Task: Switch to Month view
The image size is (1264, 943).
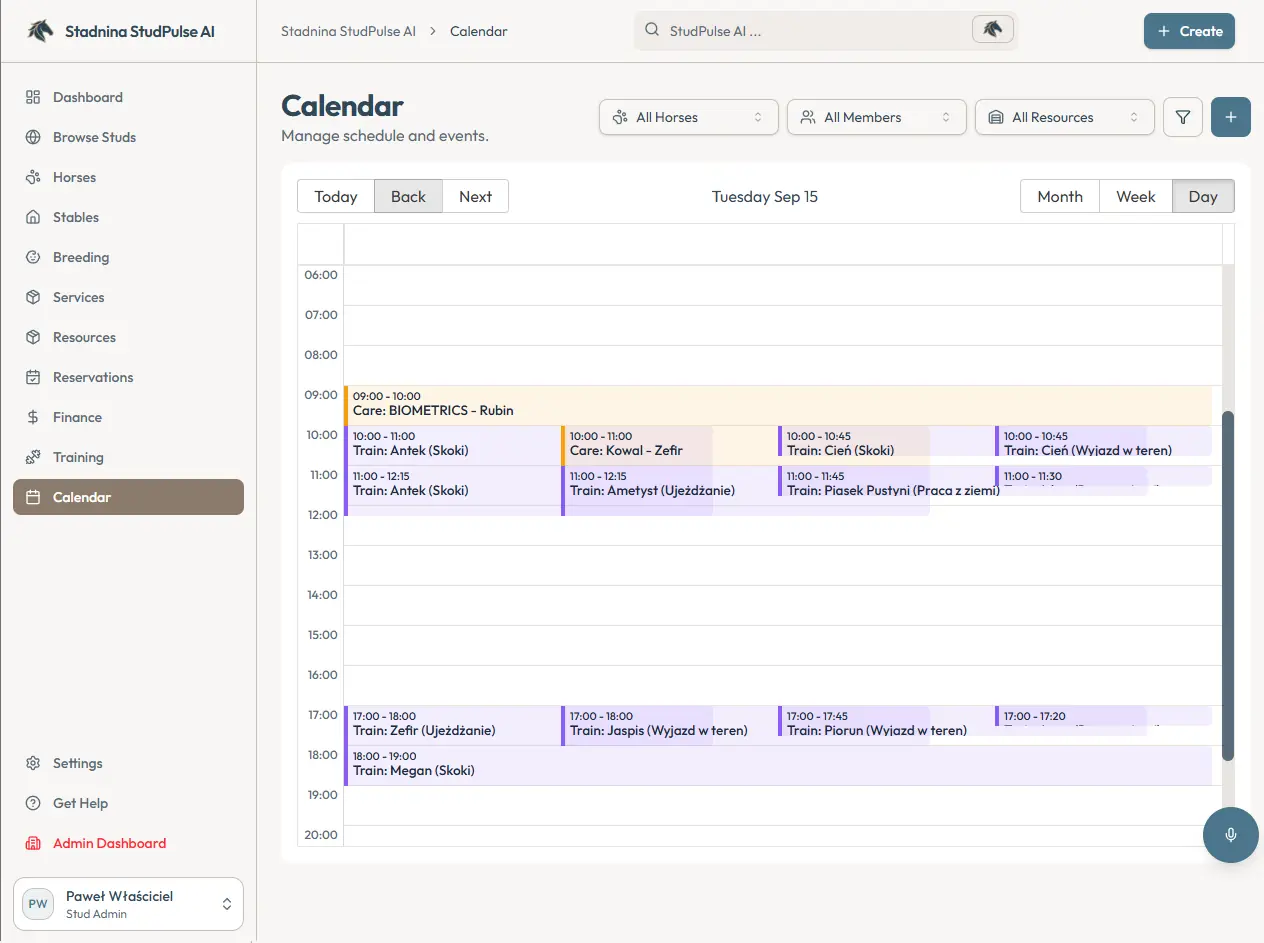Action: [x=1060, y=196]
